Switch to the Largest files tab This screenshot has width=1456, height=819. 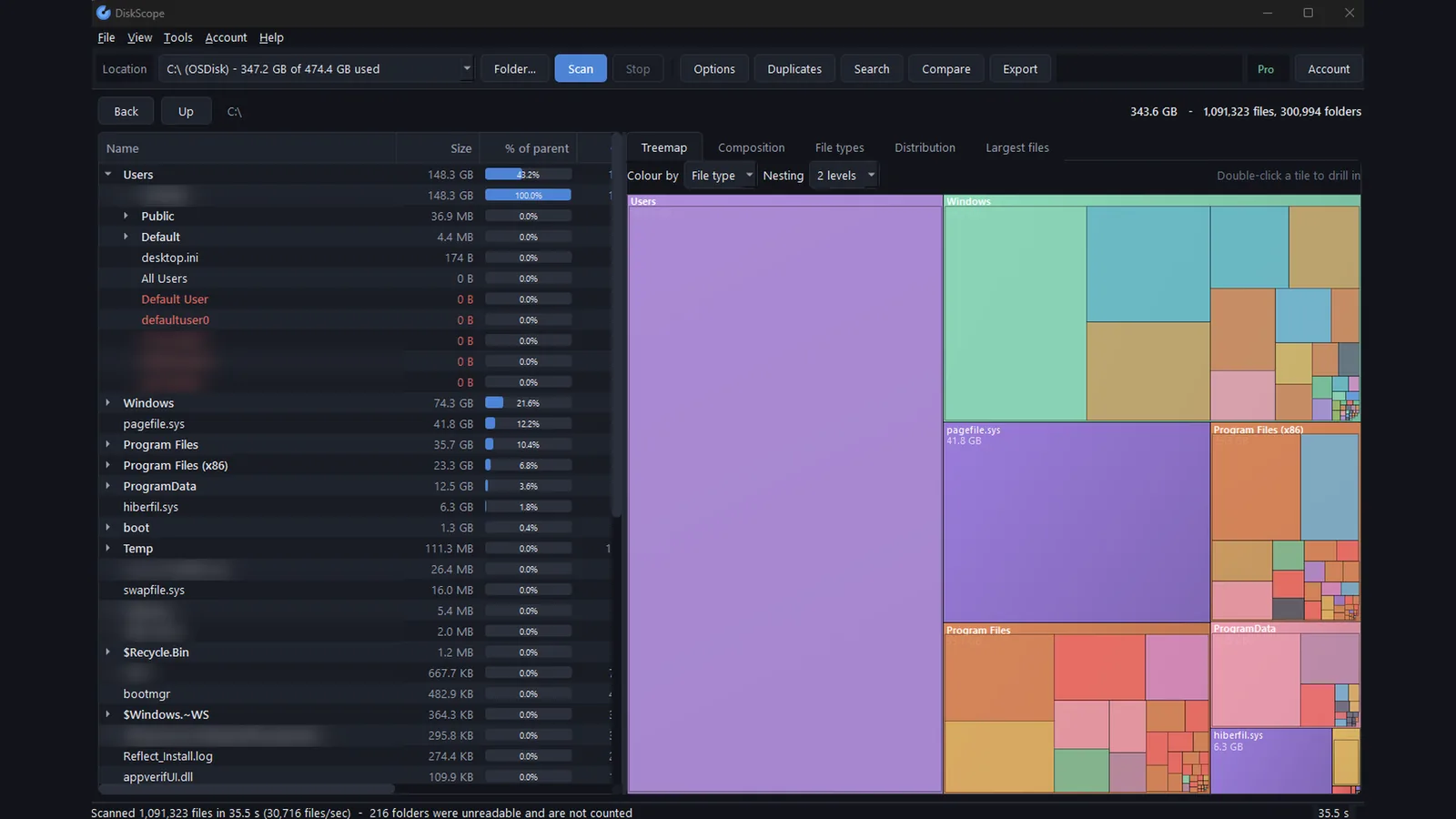tap(1017, 147)
